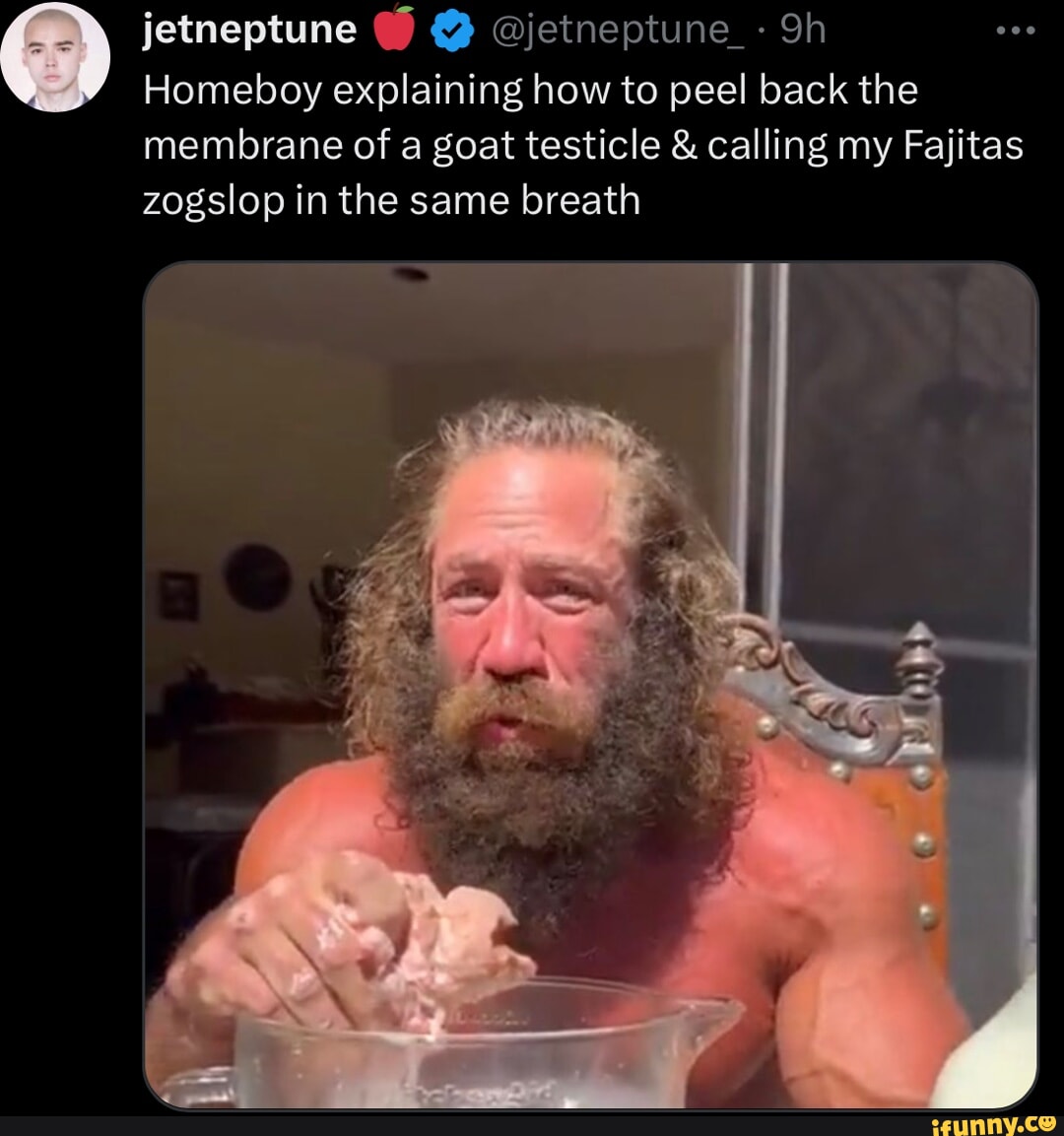
Task: Click the red apple emoji
Action: [394, 29]
